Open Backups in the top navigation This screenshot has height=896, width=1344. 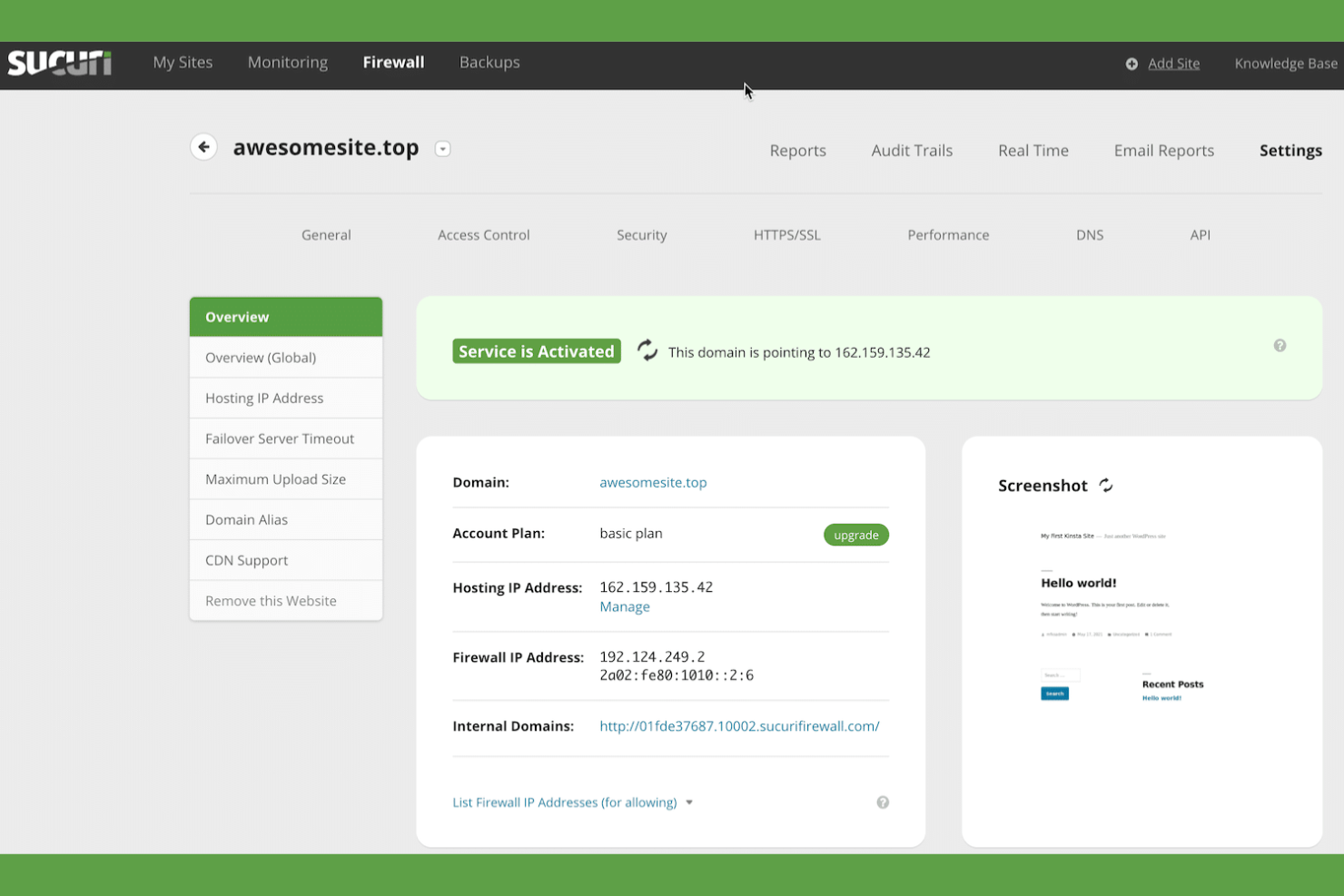pyautogui.click(x=489, y=63)
